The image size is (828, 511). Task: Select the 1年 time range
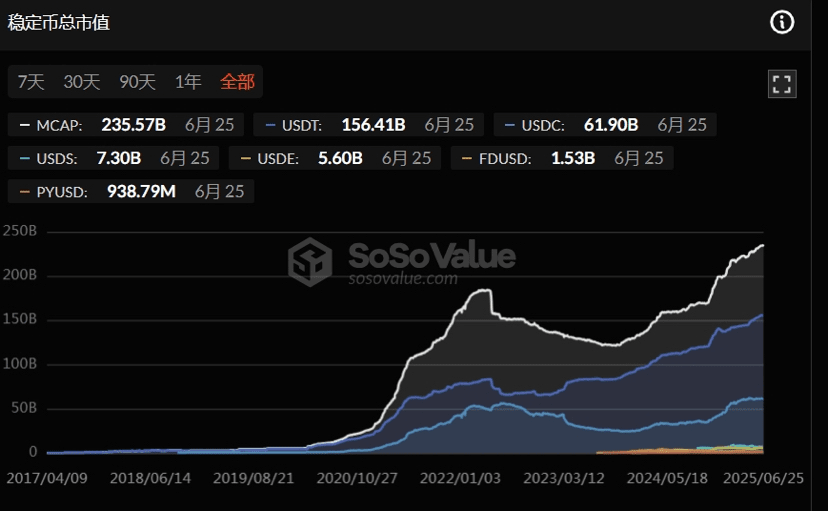(188, 82)
